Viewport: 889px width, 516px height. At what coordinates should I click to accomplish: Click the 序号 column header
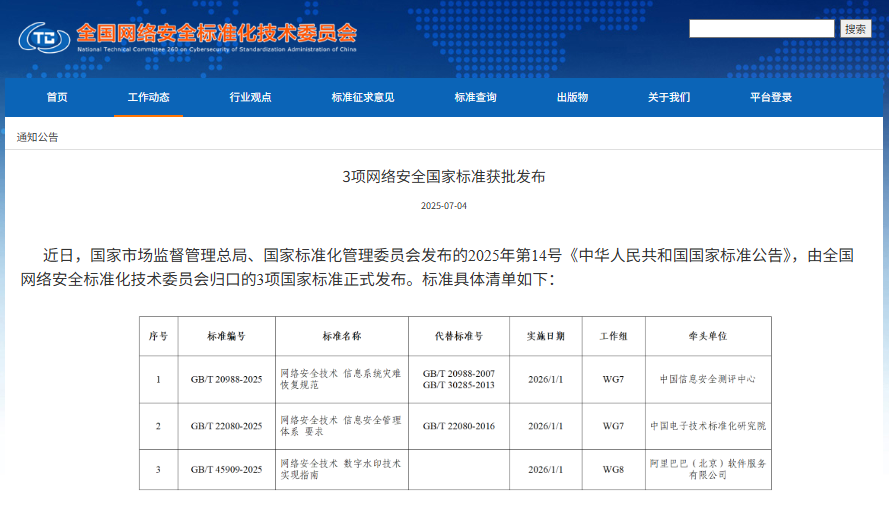pyautogui.click(x=158, y=336)
